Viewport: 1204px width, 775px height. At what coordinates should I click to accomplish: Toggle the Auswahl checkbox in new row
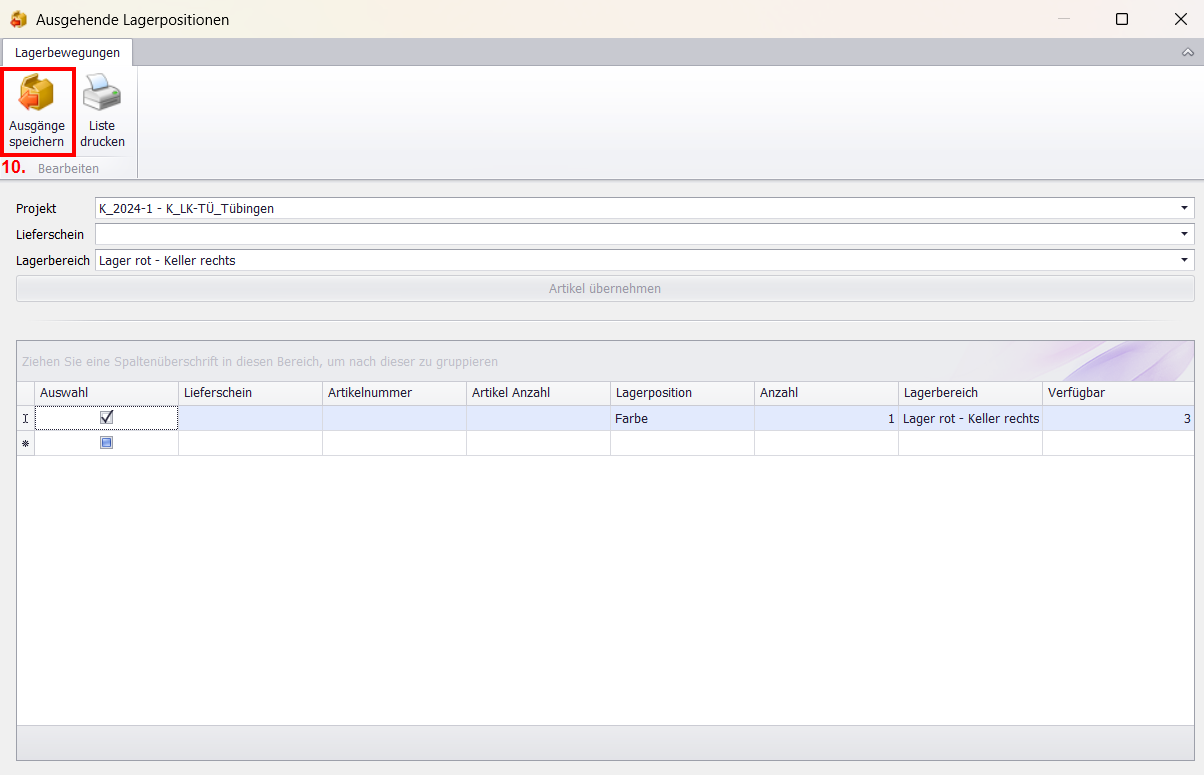(x=107, y=443)
